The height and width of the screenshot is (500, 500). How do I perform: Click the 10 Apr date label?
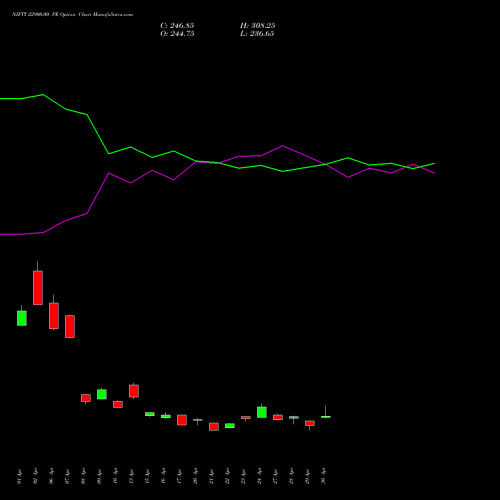click(x=115, y=476)
